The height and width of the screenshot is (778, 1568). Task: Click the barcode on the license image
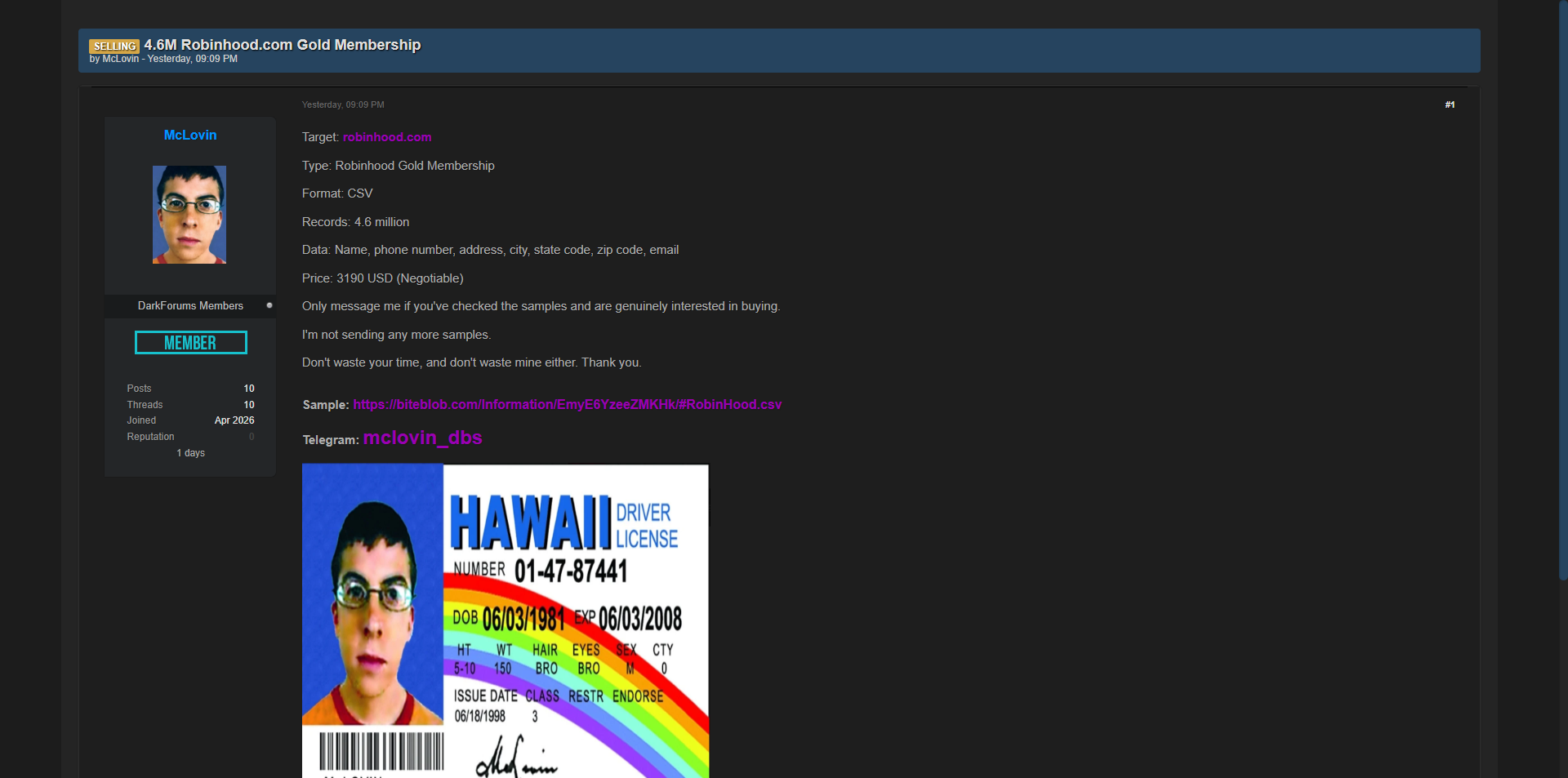[x=381, y=750]
